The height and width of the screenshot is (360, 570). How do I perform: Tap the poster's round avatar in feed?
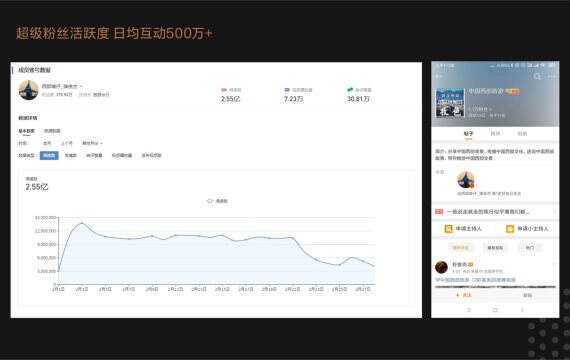441,267
